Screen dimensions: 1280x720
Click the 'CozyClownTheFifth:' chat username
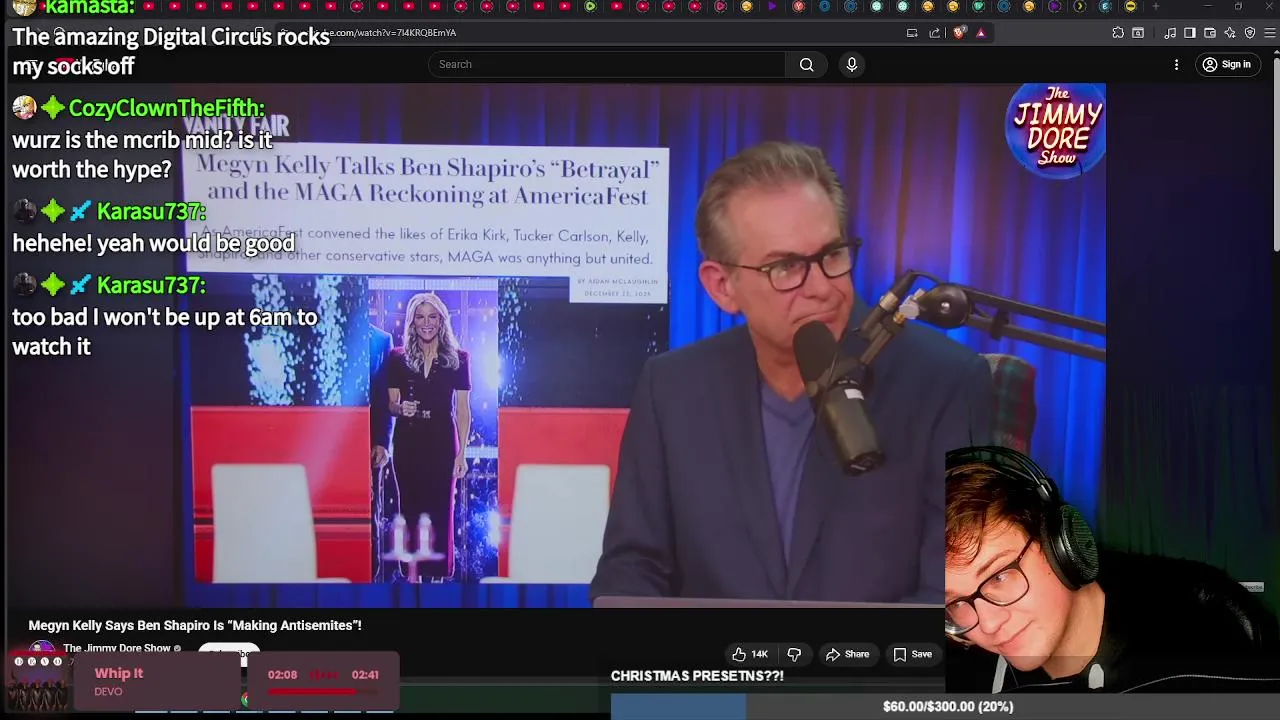pos(166,108)
